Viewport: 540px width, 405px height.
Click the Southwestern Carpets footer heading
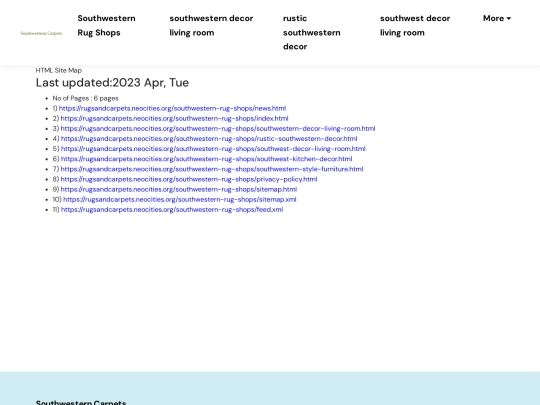(81, 402)
